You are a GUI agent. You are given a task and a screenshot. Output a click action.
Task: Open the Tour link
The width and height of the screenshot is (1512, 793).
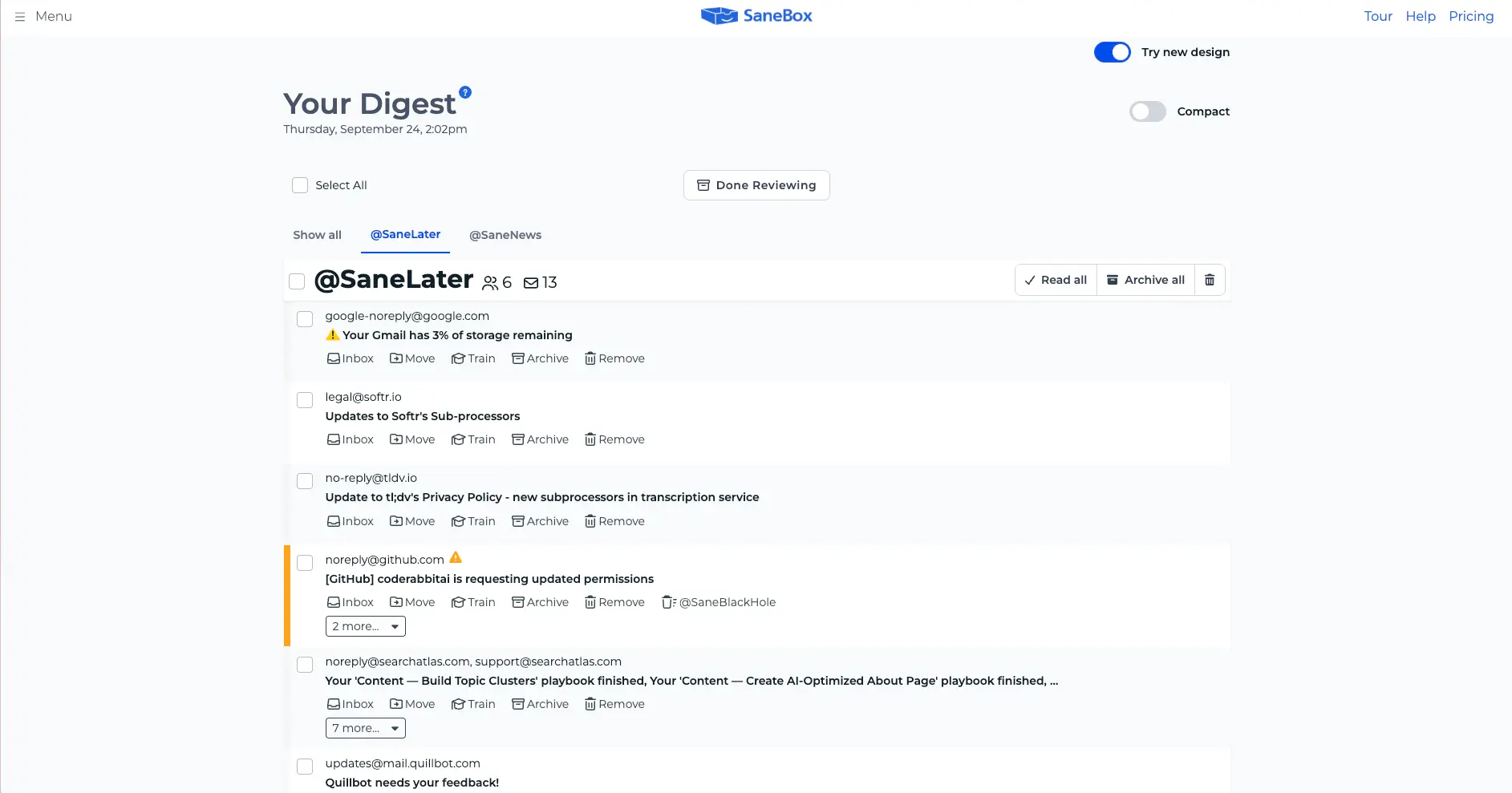point(1378,16)
